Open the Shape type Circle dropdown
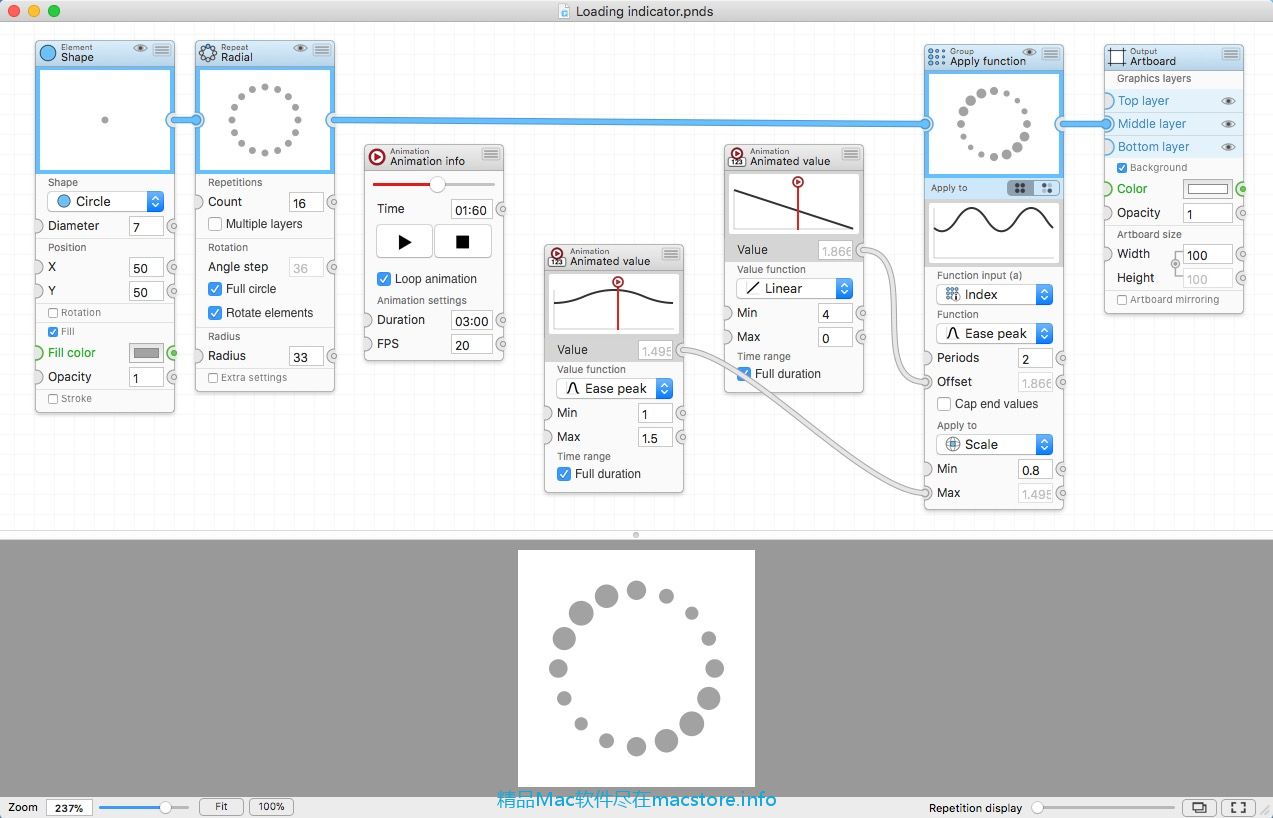Viewport: 1273px width, 818px height. point(105,201)
